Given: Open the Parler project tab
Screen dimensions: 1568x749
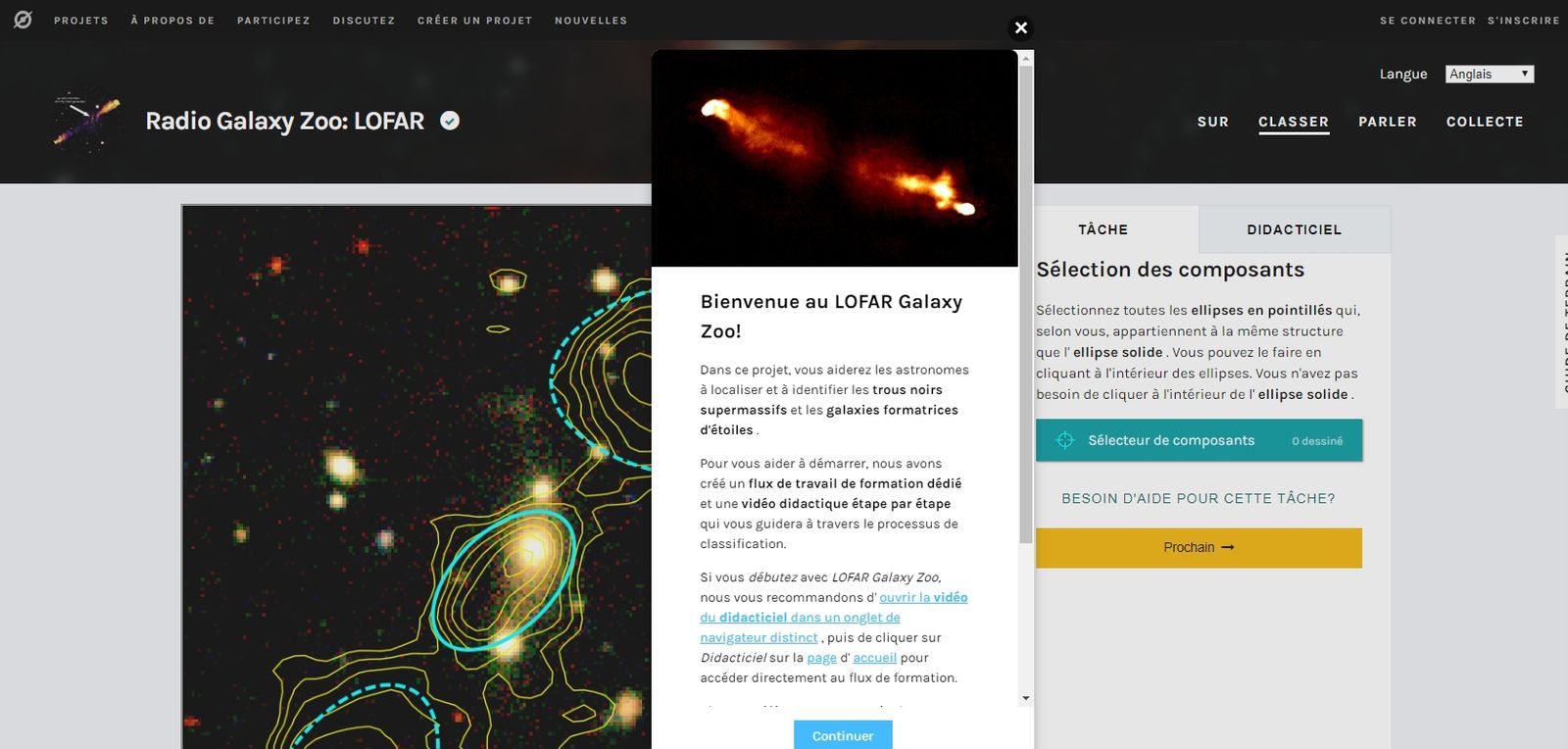Looking at the screenshot, I should (1388, 122).
